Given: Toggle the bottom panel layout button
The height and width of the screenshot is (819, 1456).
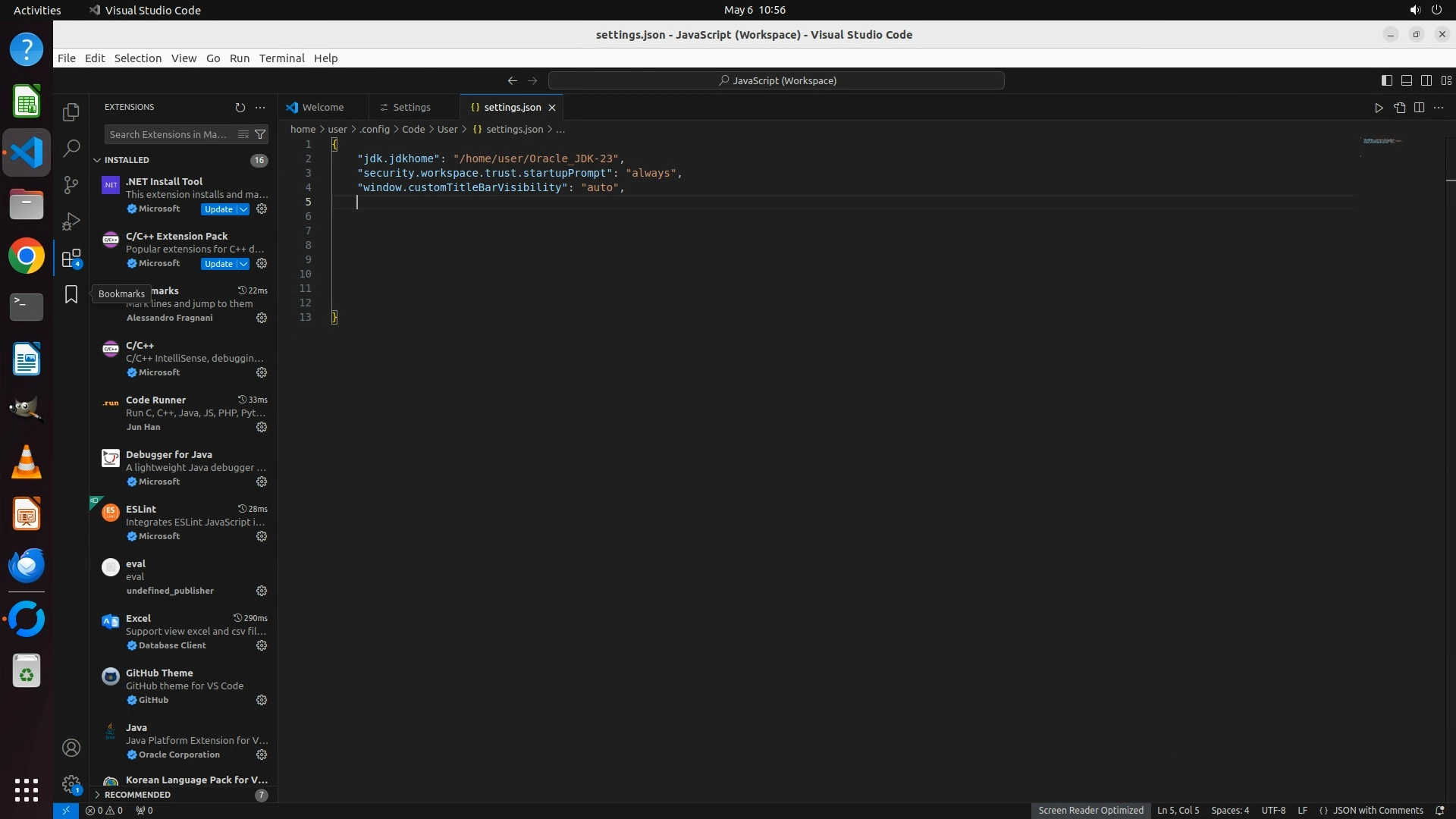Looking at the screenshot, I should point(1406,80).
